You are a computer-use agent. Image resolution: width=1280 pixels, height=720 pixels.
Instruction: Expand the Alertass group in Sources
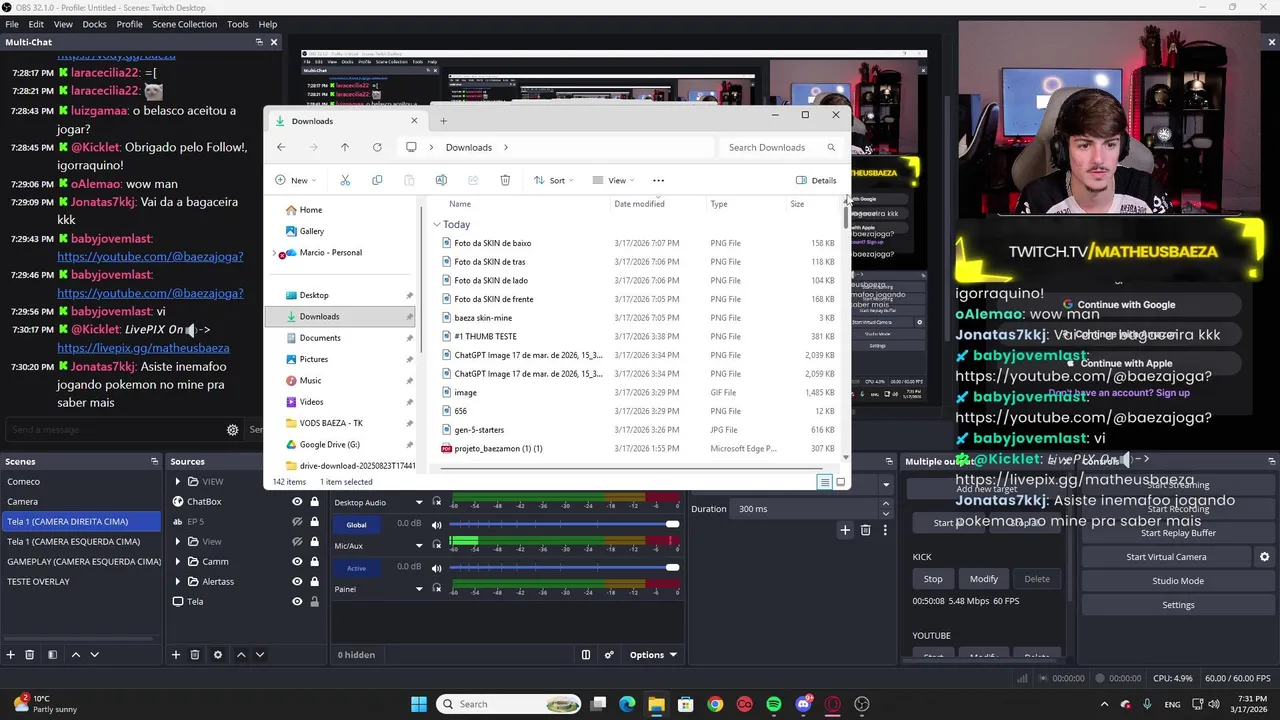tap(178, 582)
